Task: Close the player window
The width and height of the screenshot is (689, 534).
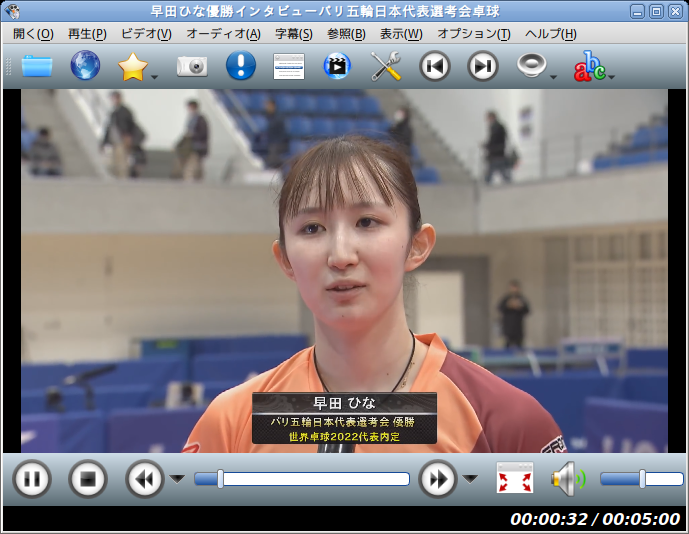Action: 675,11
